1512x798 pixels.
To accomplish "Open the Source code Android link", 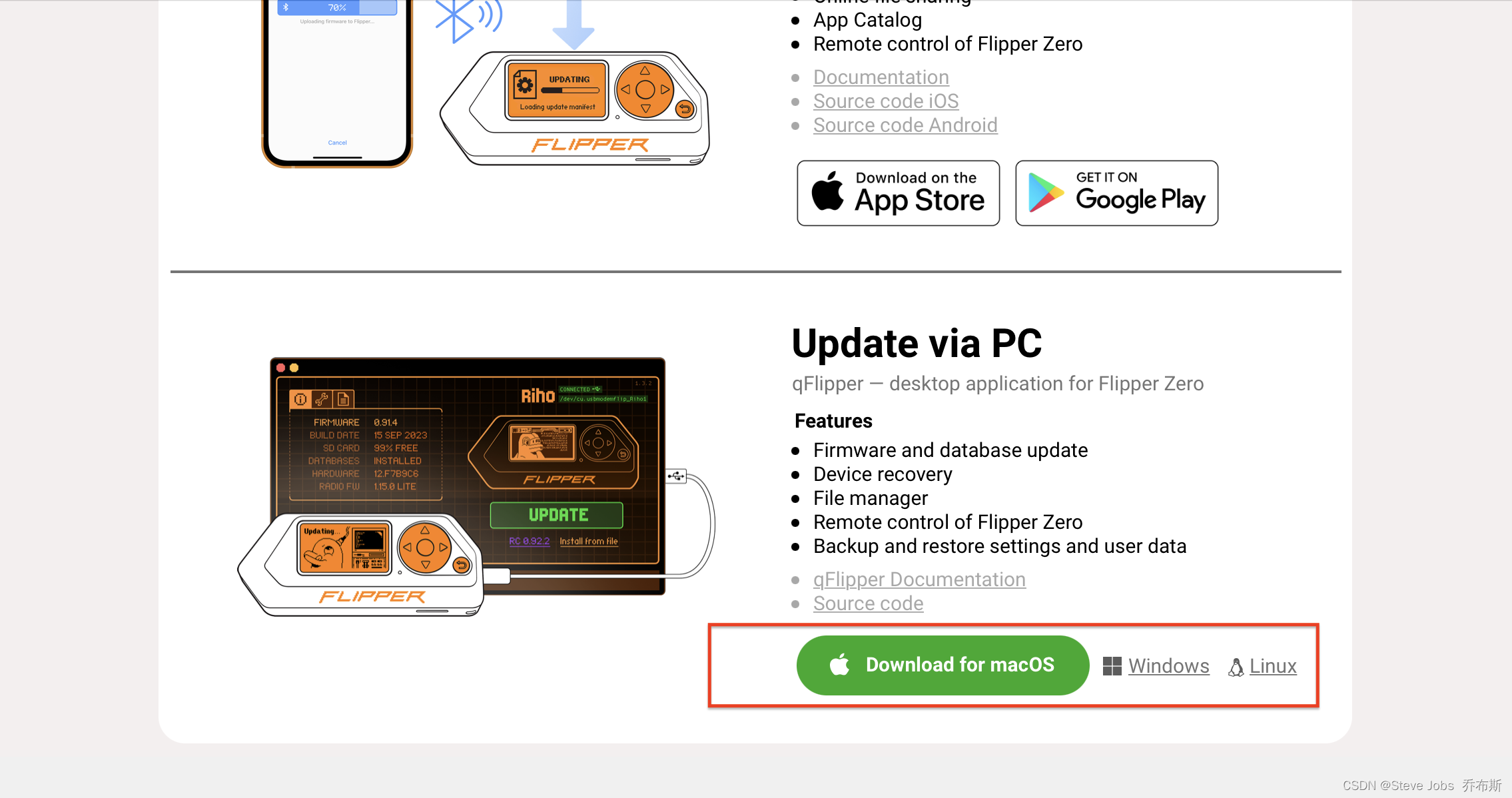I will click(x=905, y=125).
